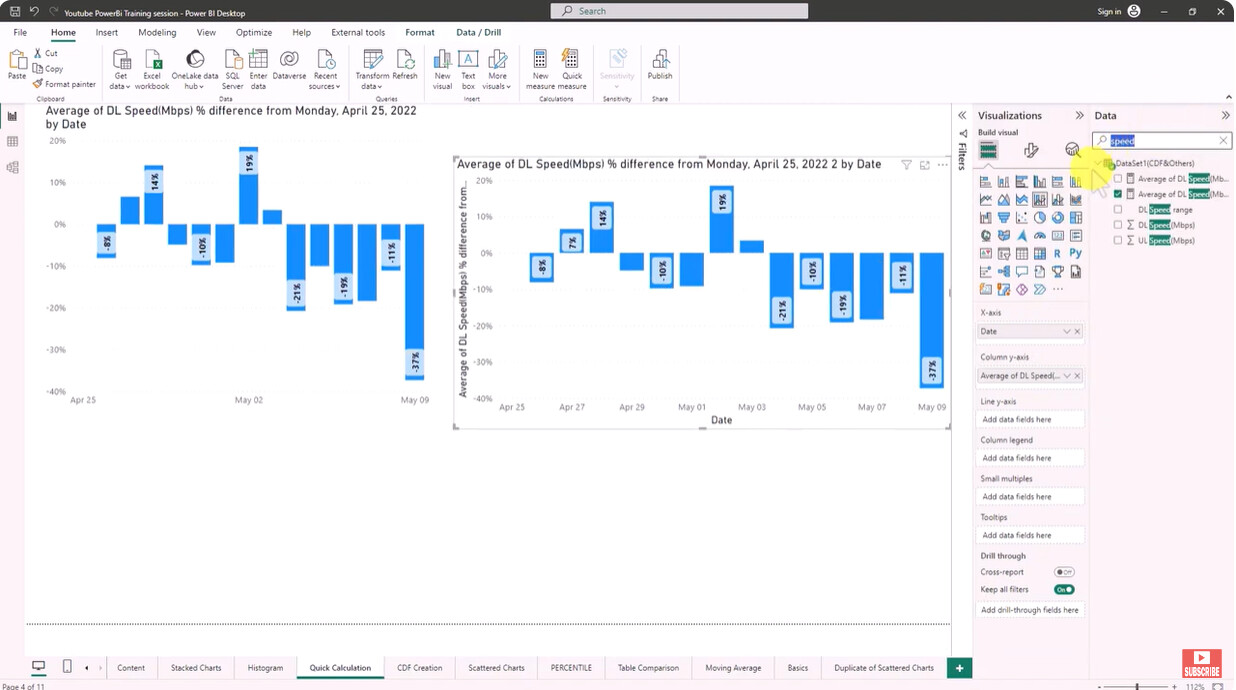Select the Scatter chart visual
Screen dimensions: 1236x690
pyautogui.click(x=1020, y=218)
